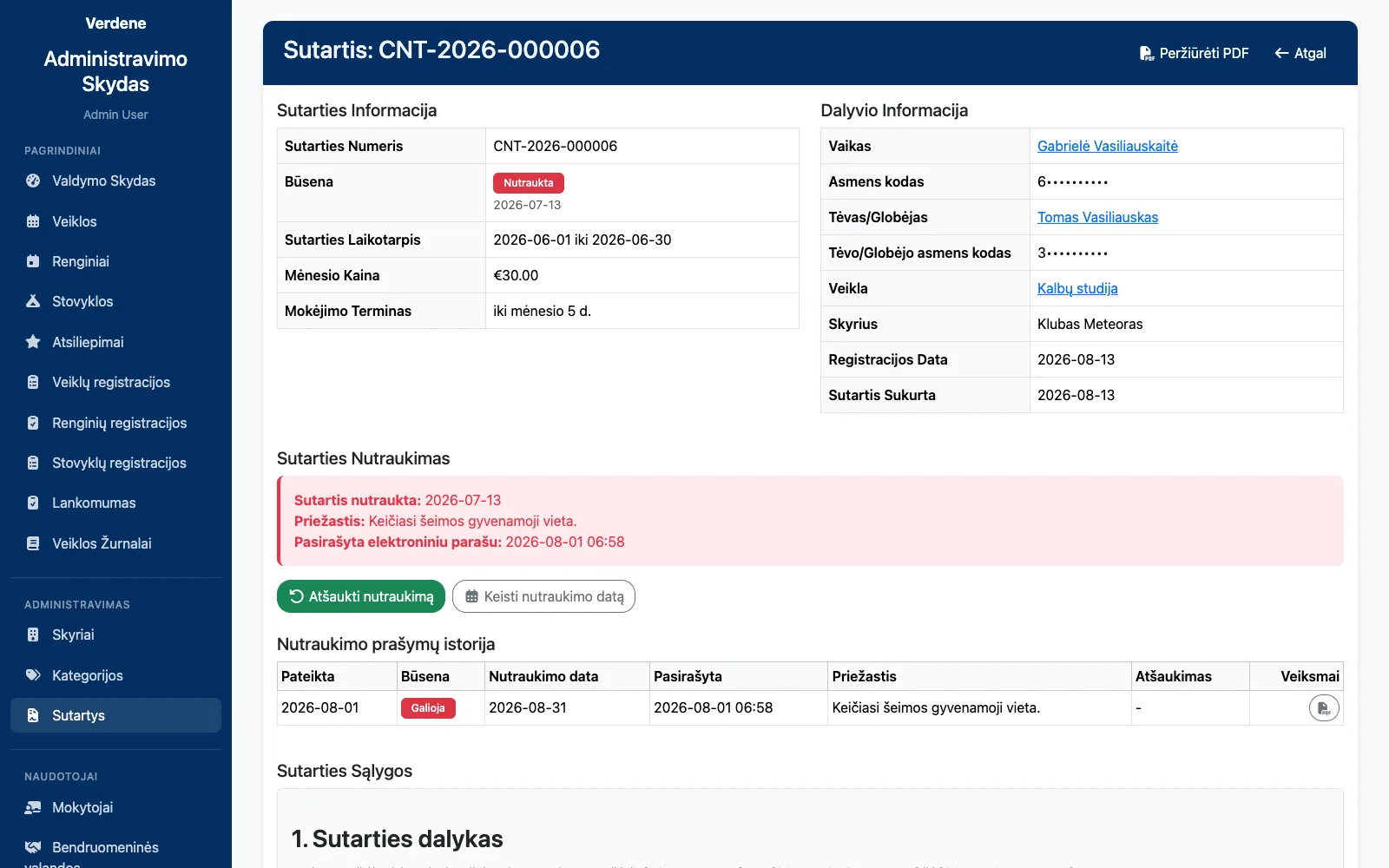
Task: Go to Kategorijos administration
Action: point(115,675)
